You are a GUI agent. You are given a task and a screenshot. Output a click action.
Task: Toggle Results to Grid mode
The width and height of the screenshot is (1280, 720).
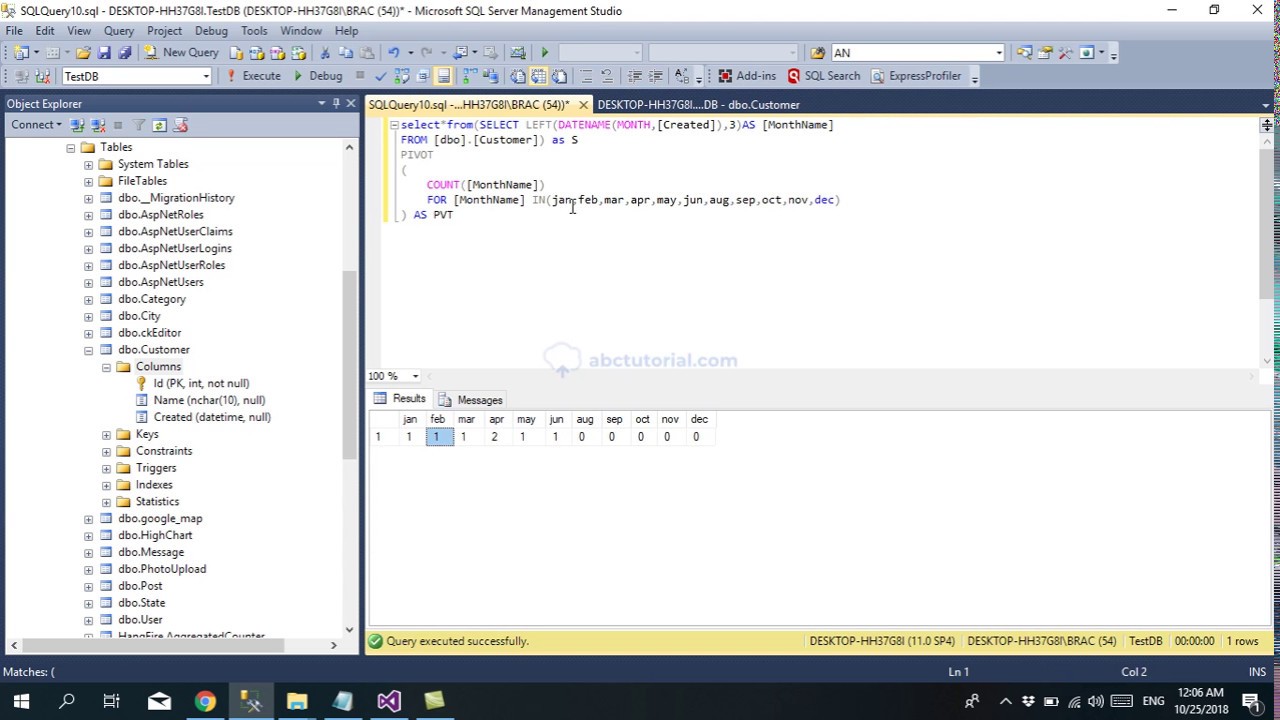[x=538, y=76]
